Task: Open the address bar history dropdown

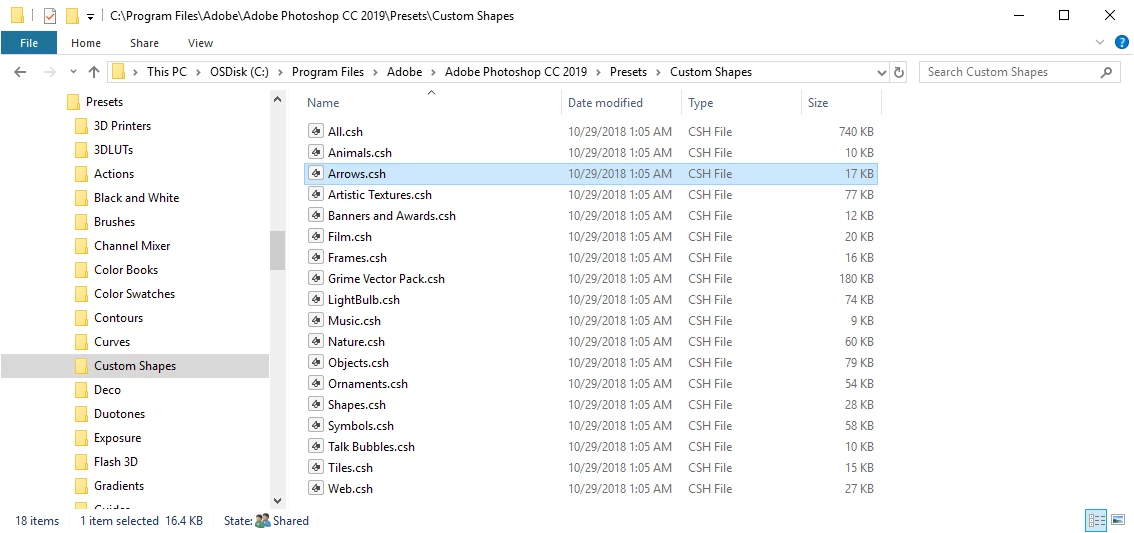Action: (x=881, y=72)
